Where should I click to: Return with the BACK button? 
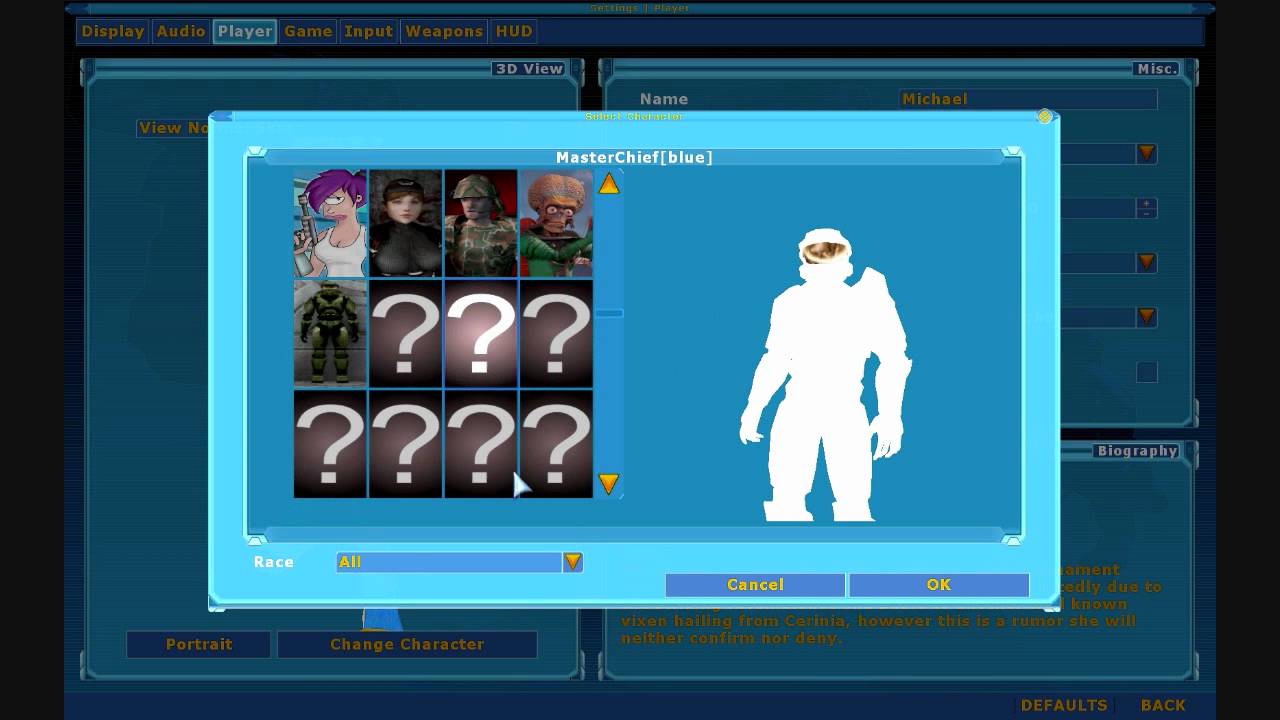point(1163,705)
